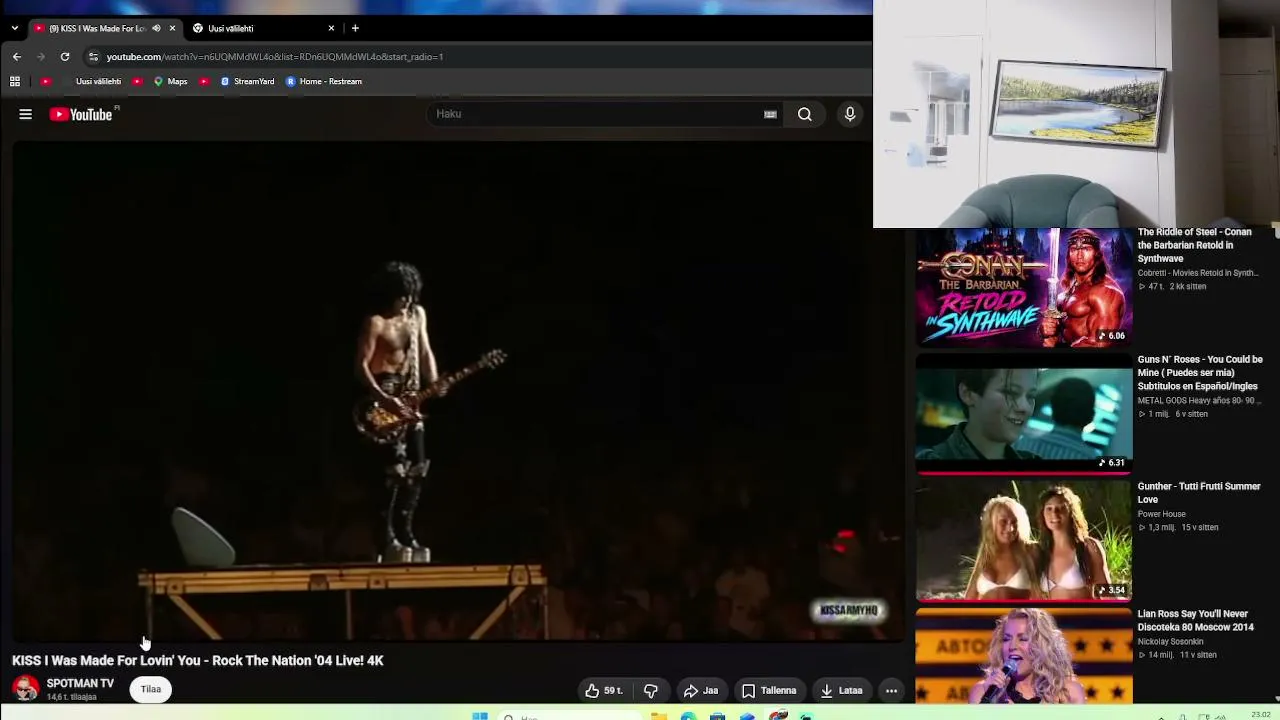This screenshot has width=1280, height=720.
Task: Start voice search with microphone icon
Action: tap(850, 114)
